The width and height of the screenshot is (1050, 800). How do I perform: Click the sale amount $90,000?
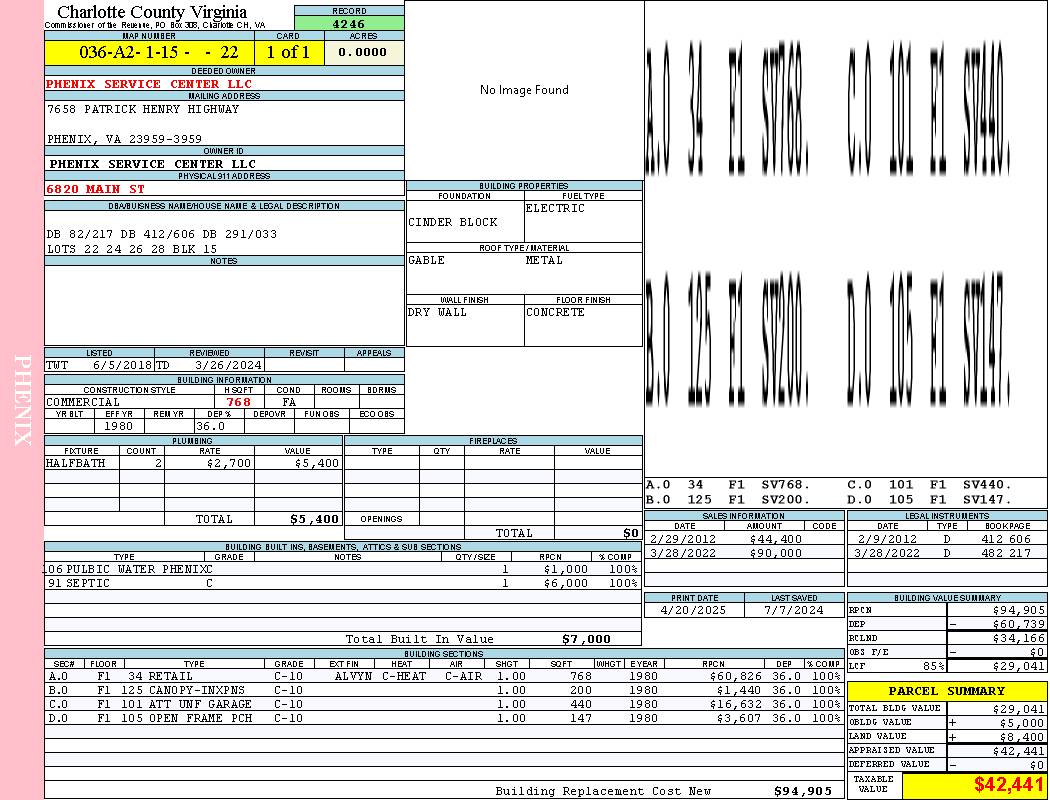[x=775, y=553]
